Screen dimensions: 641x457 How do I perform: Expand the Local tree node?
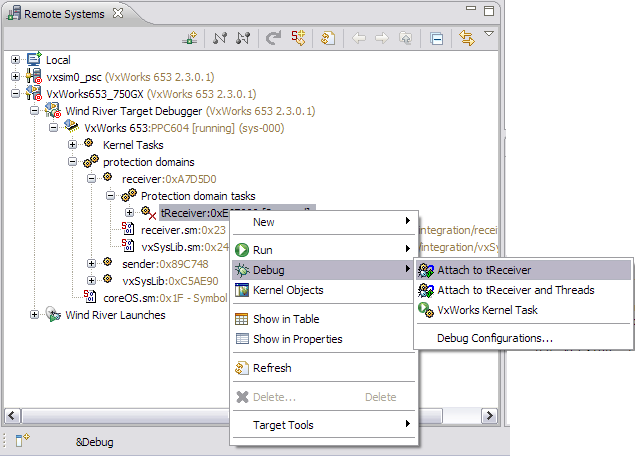coord(15,60)
